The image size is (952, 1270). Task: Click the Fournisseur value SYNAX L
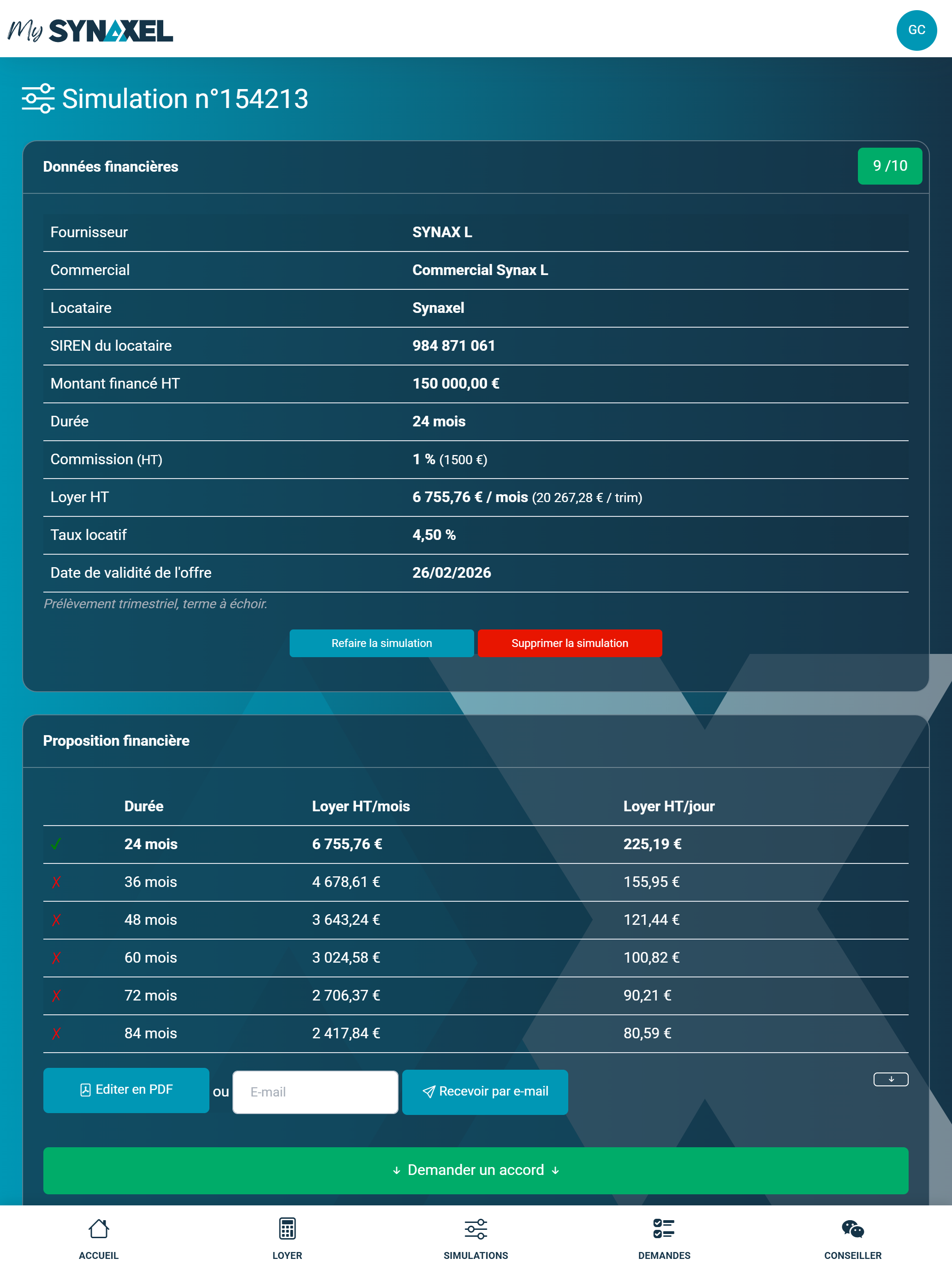(x=442, y=232)
